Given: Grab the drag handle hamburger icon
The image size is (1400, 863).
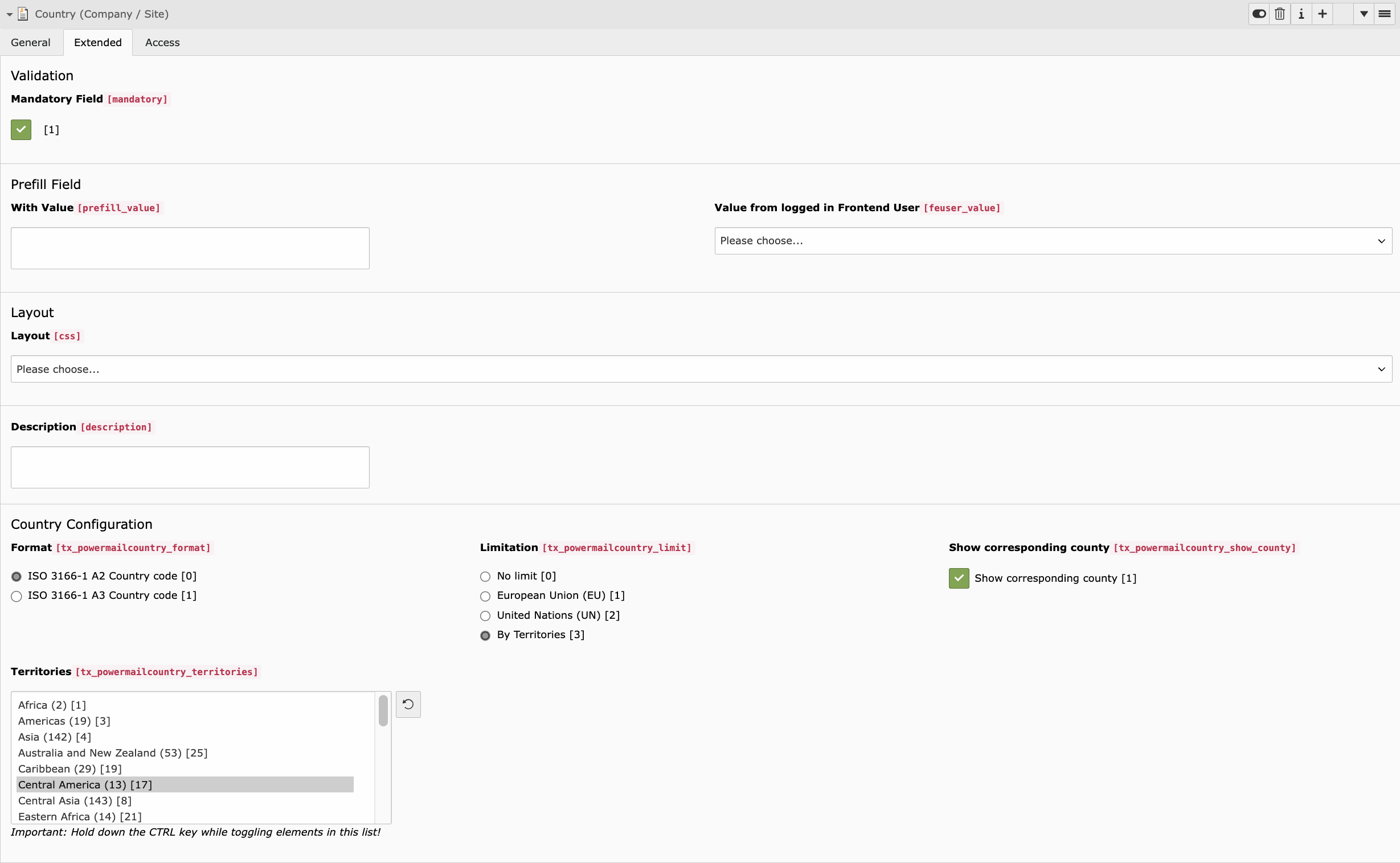Looking at the screenshot, I should pos(1385,14).
